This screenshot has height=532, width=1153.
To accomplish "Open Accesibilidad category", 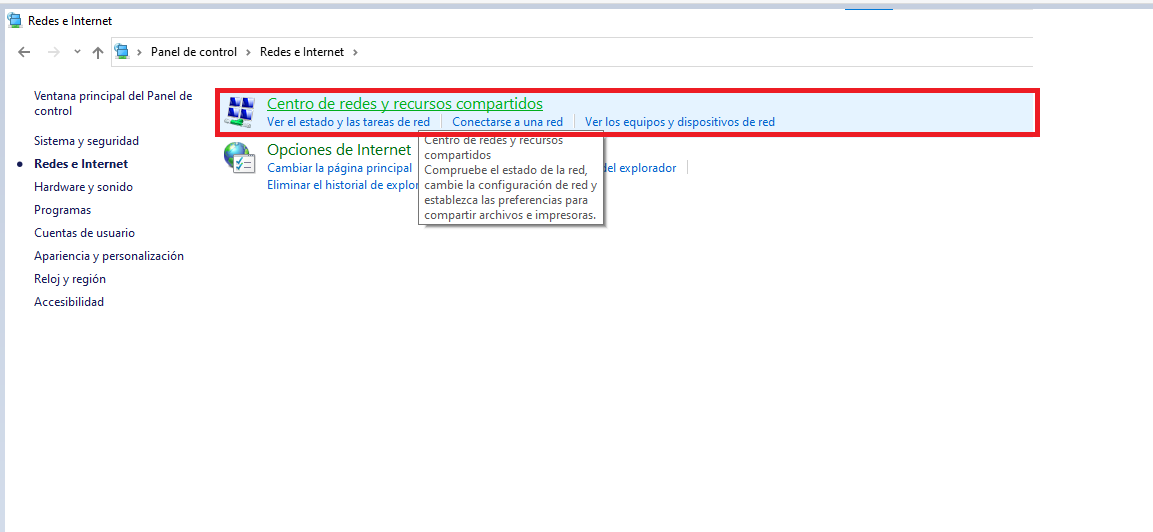I will pos(69,302).
